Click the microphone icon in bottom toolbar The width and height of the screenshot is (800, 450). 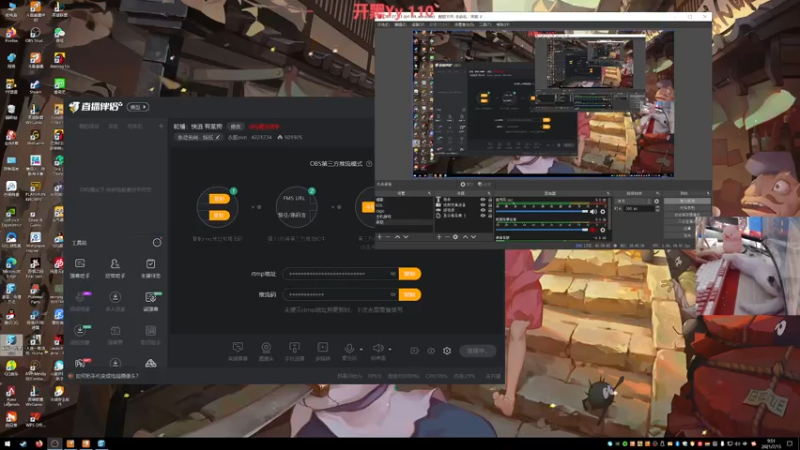[349, 349]
